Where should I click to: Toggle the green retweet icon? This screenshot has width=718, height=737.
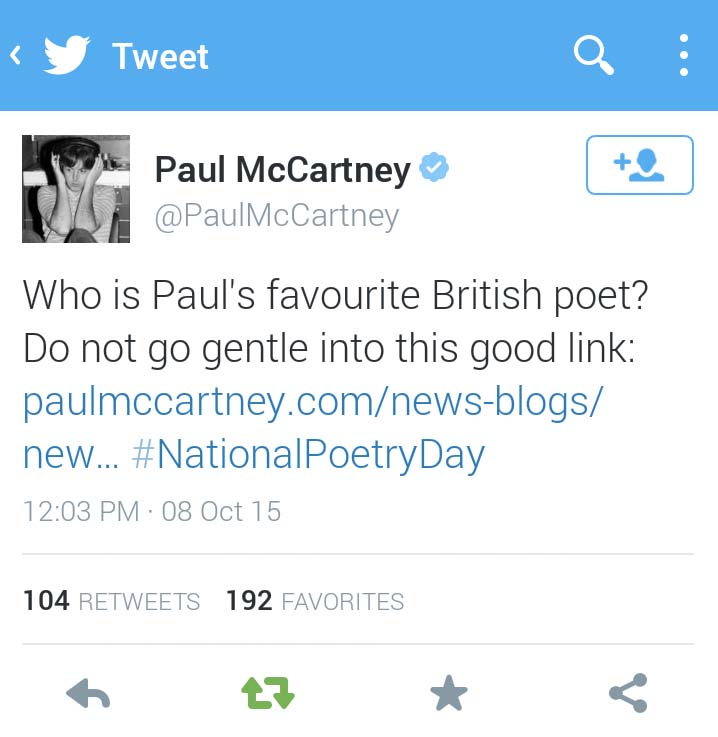268,693
